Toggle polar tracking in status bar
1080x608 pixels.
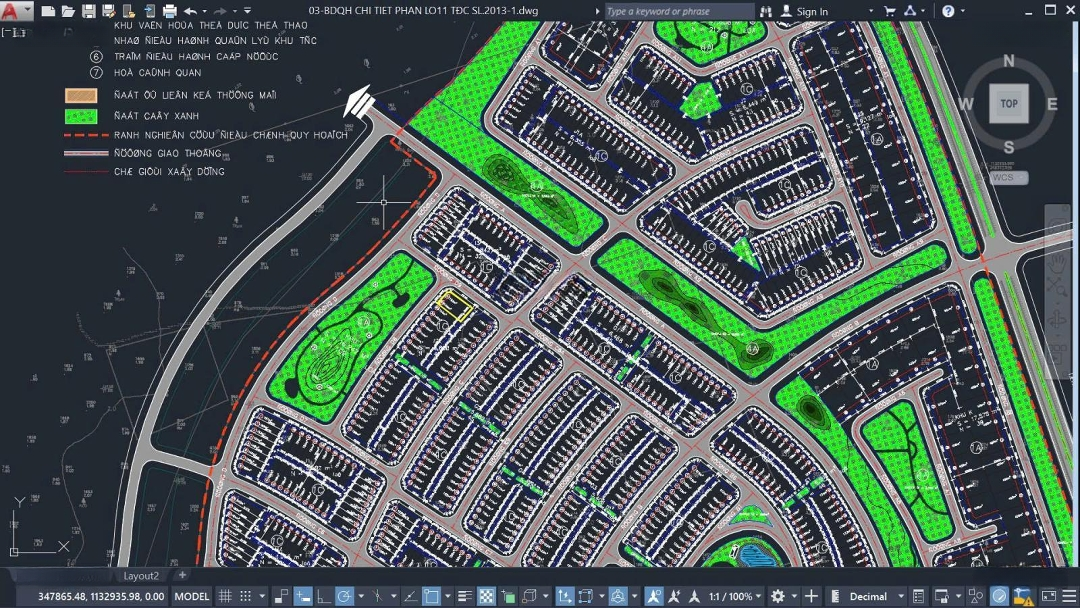[x=344, y=596]
